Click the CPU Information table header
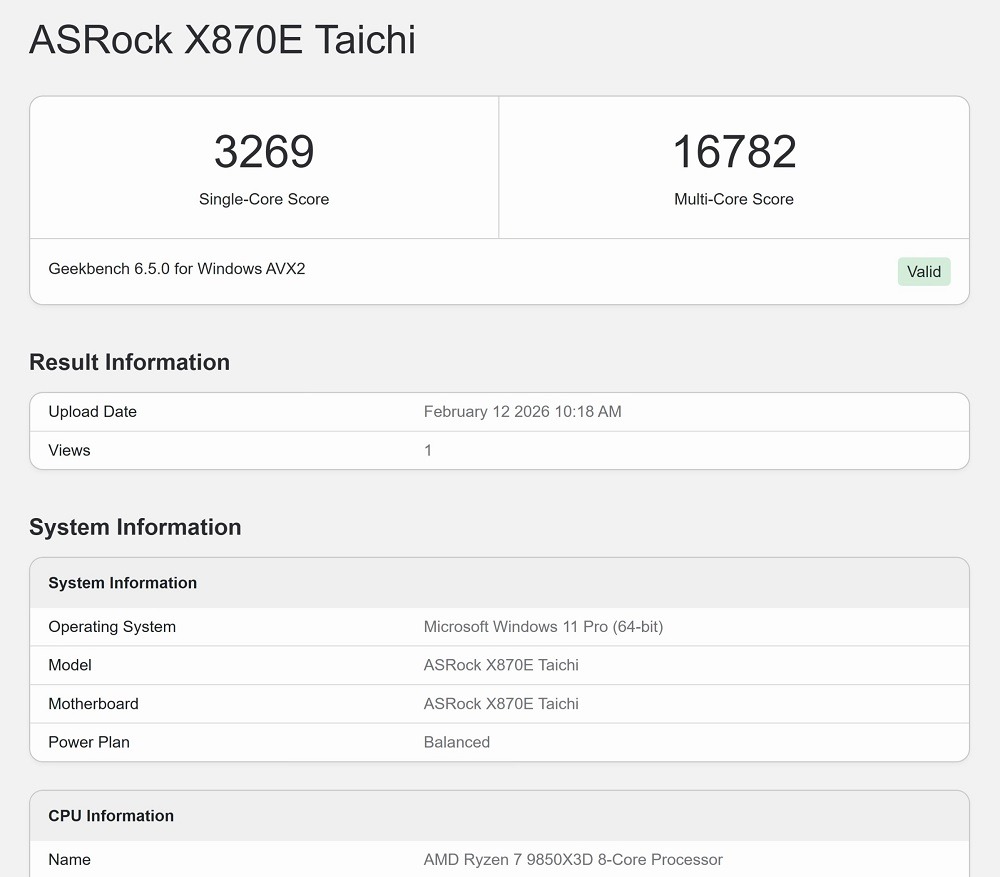The image size is (1000, 877). 111,816
